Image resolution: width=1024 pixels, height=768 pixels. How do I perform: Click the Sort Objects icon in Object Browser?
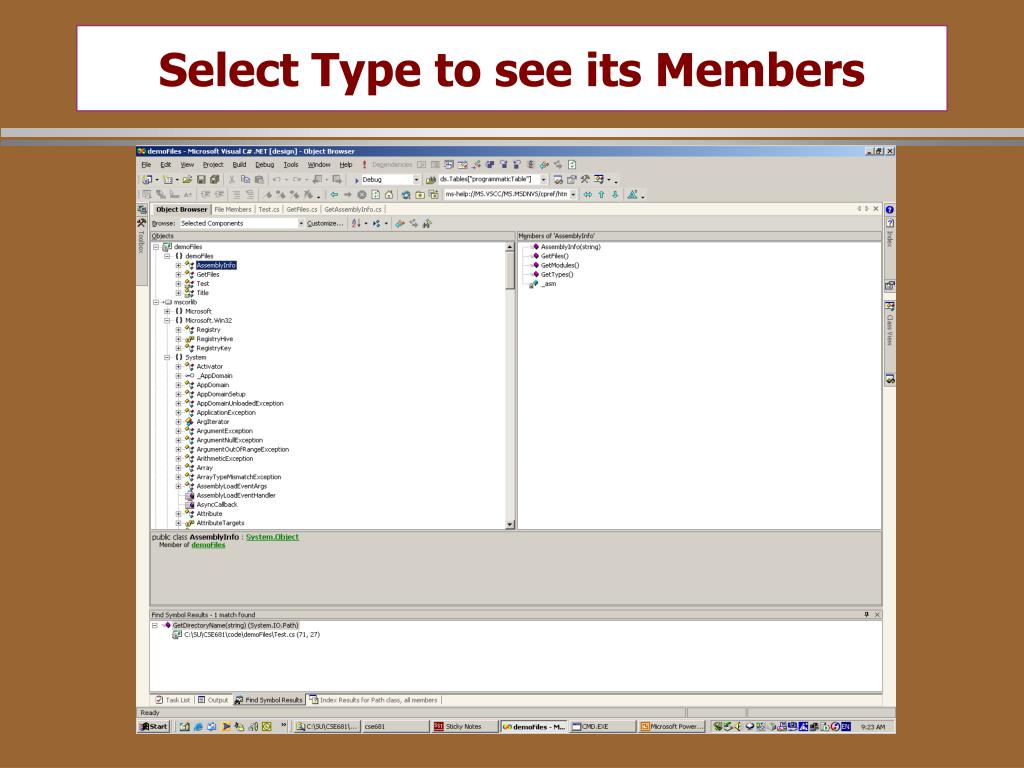356,223
